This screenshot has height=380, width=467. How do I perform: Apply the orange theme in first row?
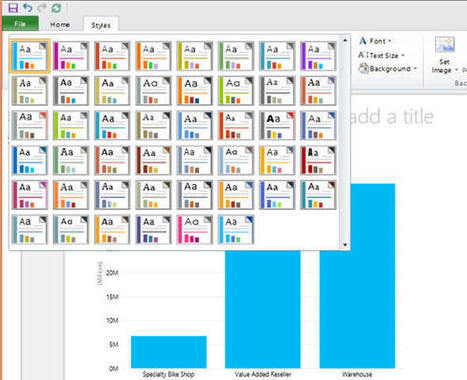tap(154, 56)
